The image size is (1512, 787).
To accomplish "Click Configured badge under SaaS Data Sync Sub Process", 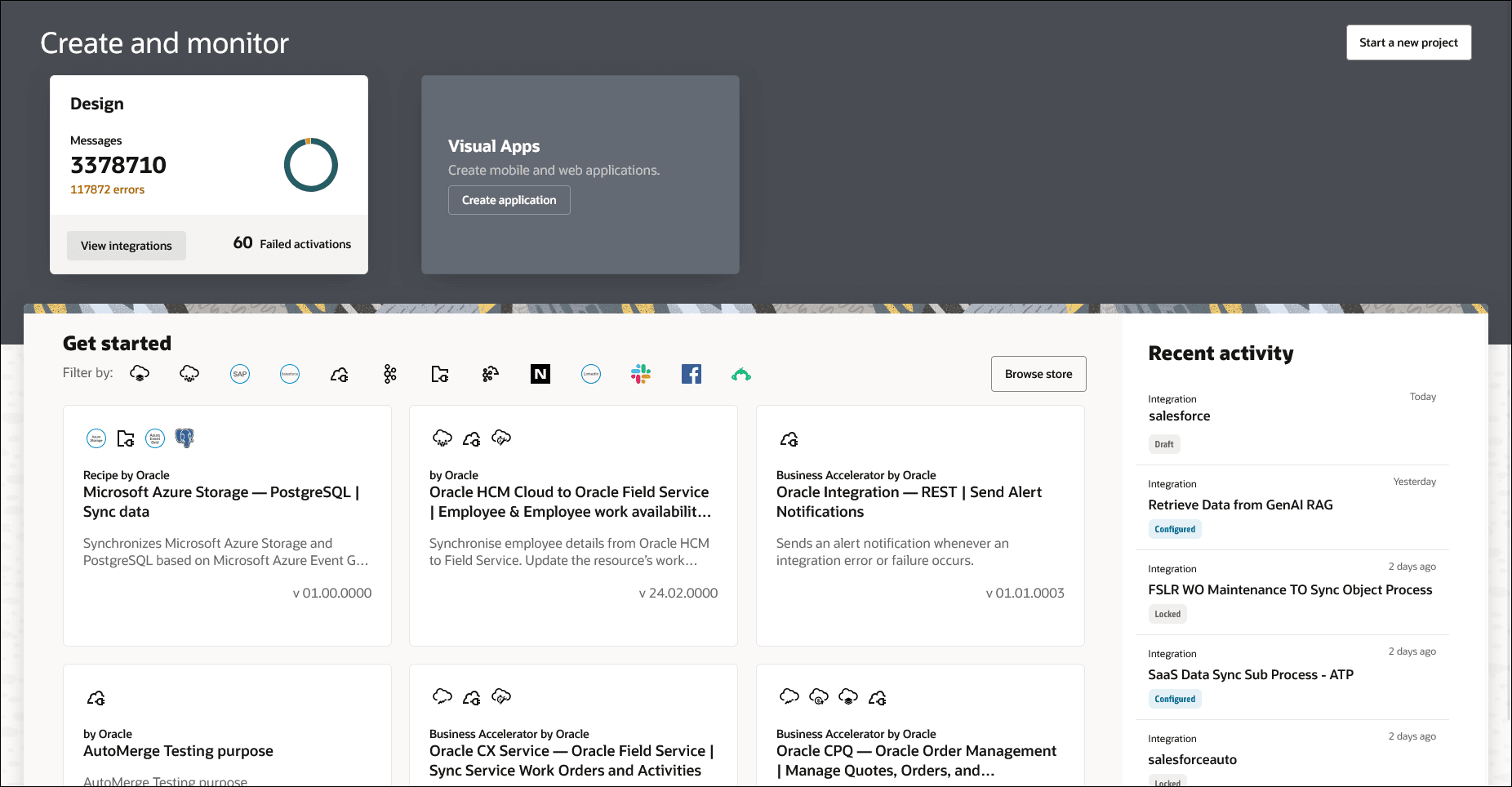I will pyautogui.click(x=1175, y=699).
